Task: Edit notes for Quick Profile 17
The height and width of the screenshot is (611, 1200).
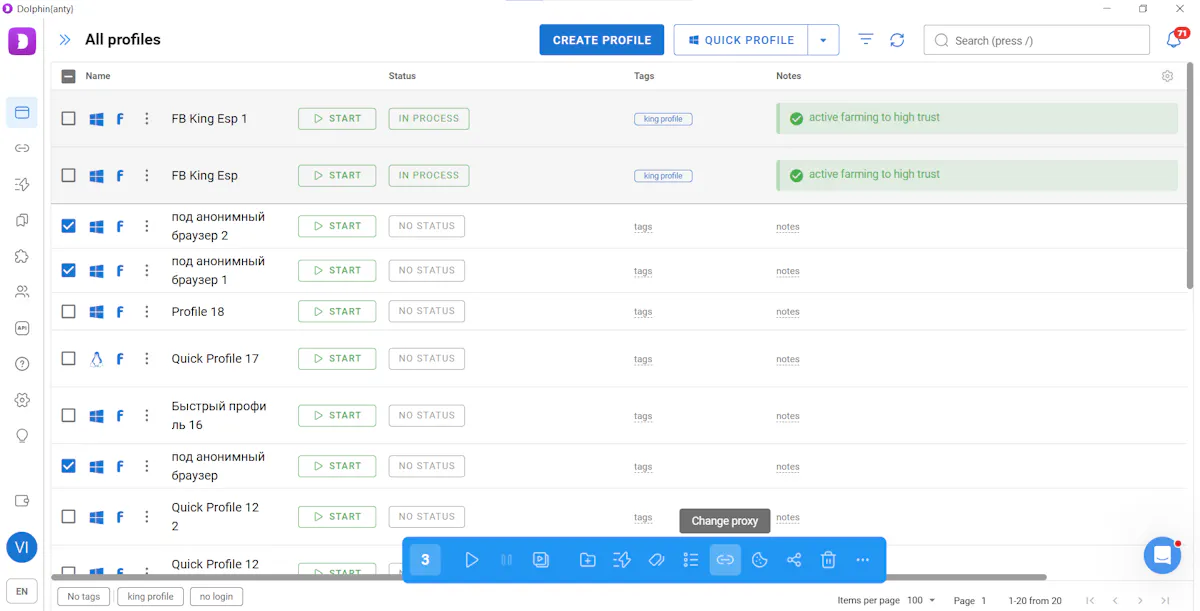Action: (788, 359)
